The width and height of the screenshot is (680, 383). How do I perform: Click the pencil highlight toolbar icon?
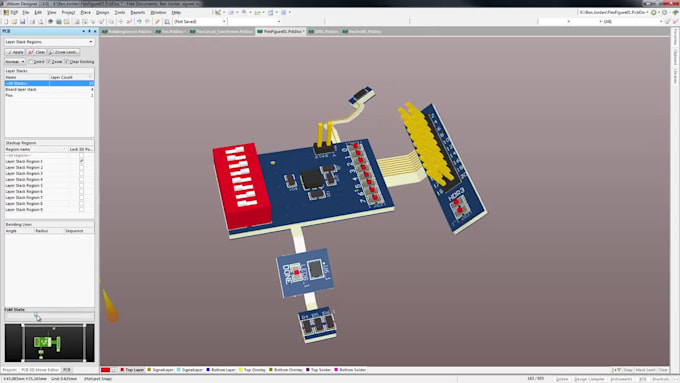[157, 21]
